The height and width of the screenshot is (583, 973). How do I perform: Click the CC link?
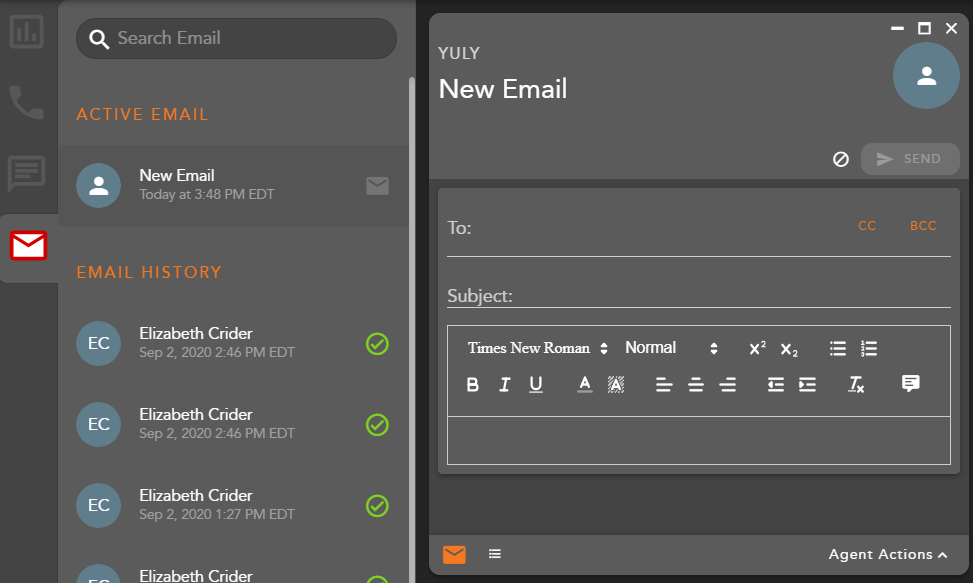867,226
